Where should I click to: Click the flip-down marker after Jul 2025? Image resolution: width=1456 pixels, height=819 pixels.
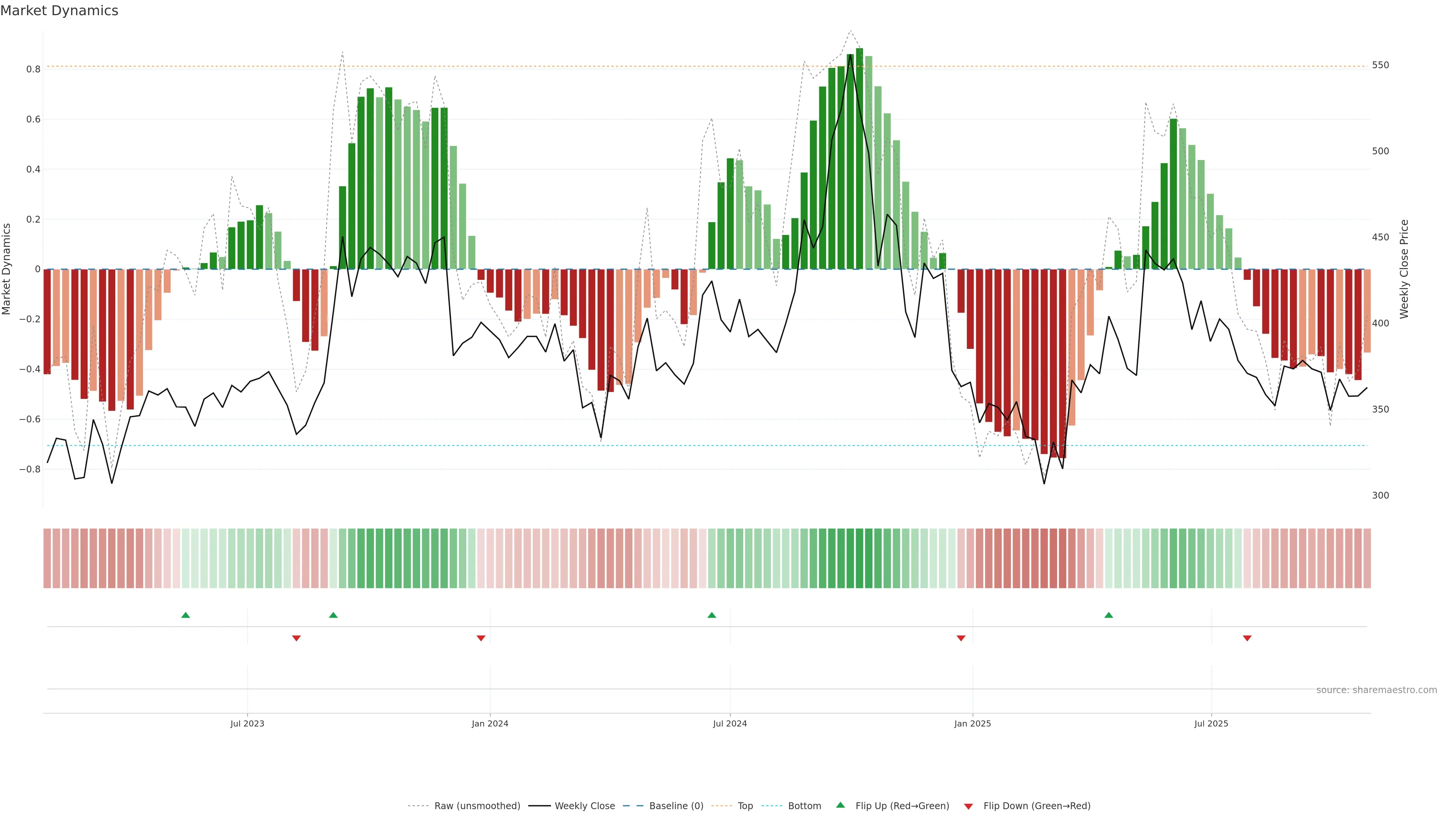coord(1247,638)
